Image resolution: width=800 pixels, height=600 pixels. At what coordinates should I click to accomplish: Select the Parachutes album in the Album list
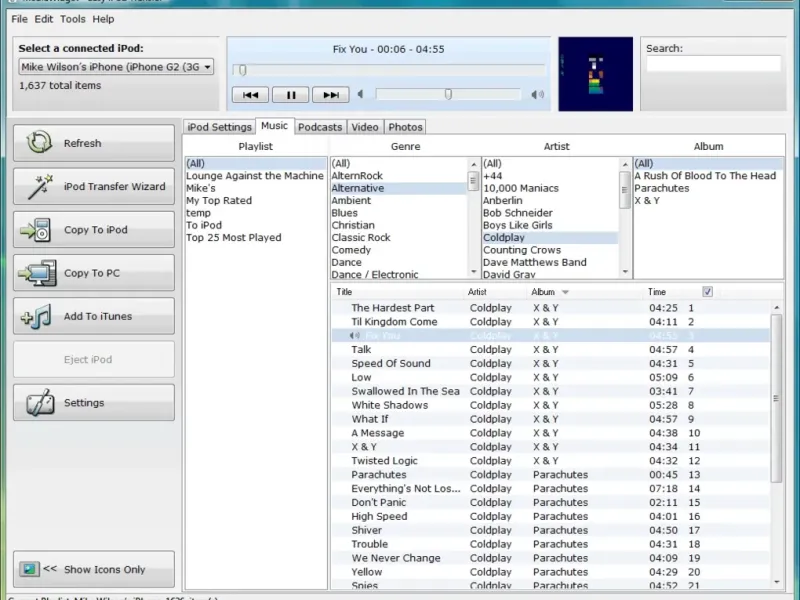point(661,188)
